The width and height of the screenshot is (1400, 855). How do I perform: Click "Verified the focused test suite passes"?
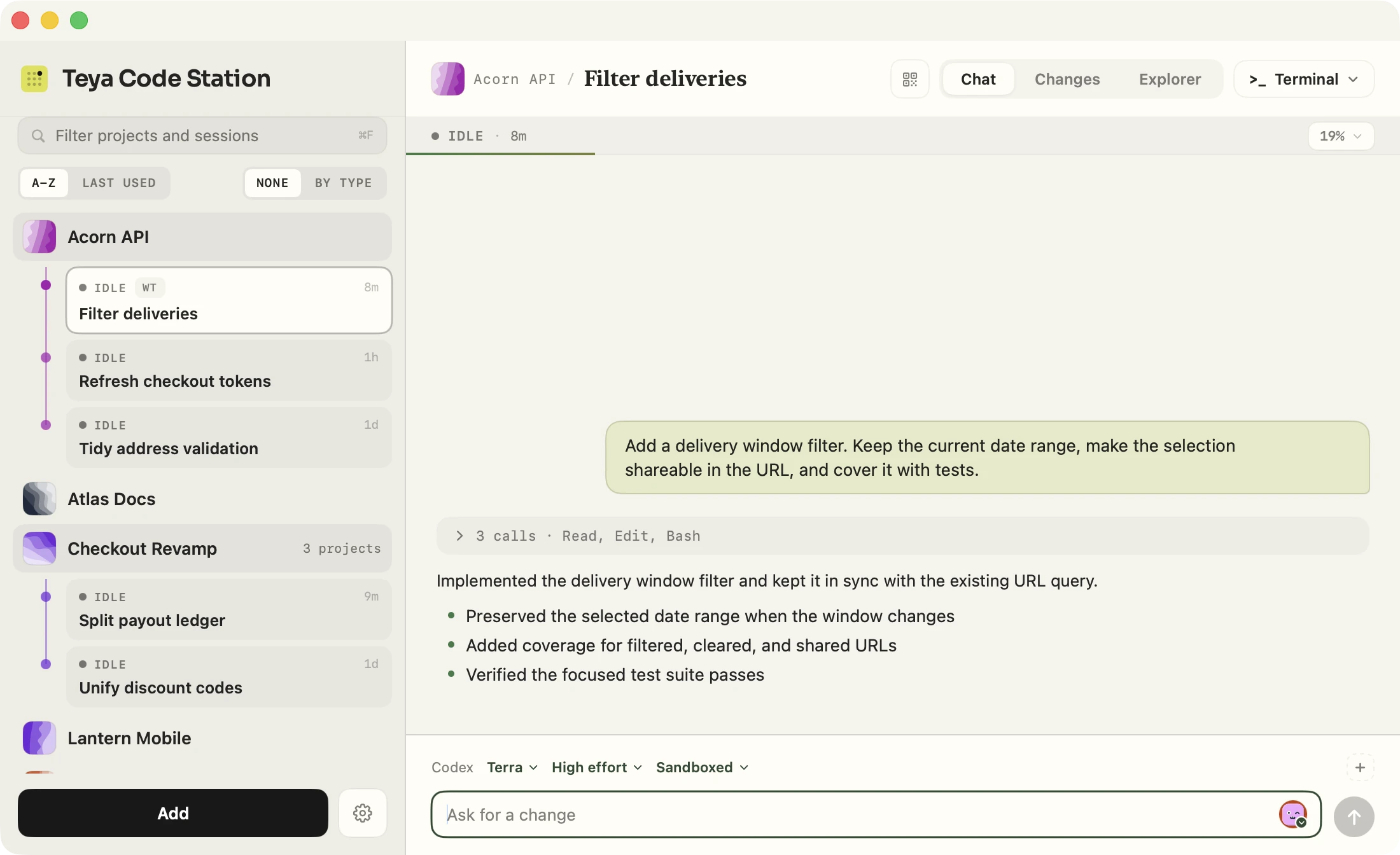615,674
